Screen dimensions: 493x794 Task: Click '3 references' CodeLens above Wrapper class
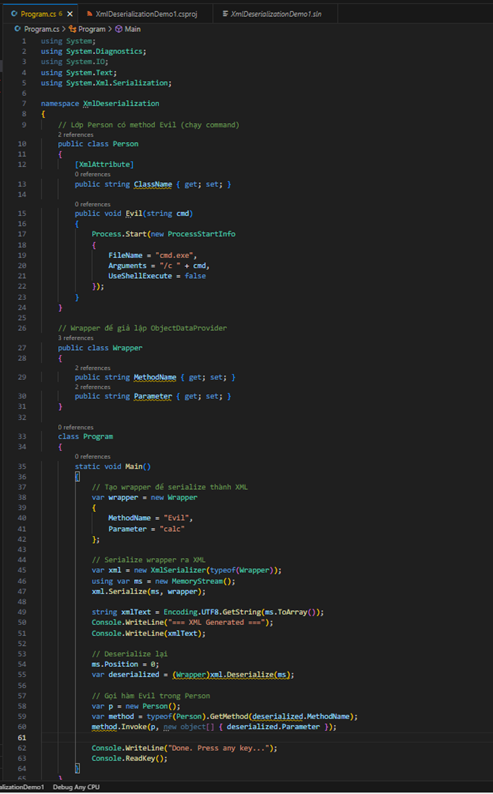(x=75, y=338)
